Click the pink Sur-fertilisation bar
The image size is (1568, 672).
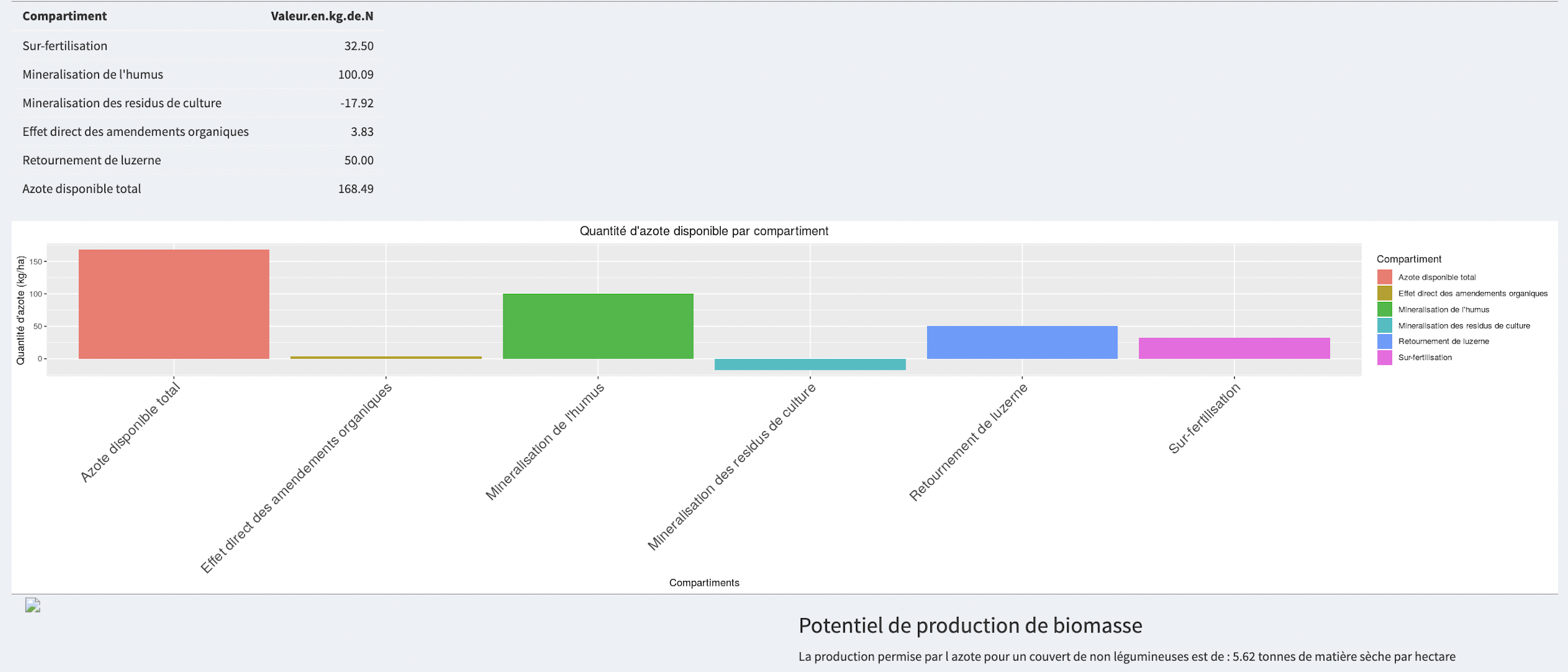click(1234, 348)
